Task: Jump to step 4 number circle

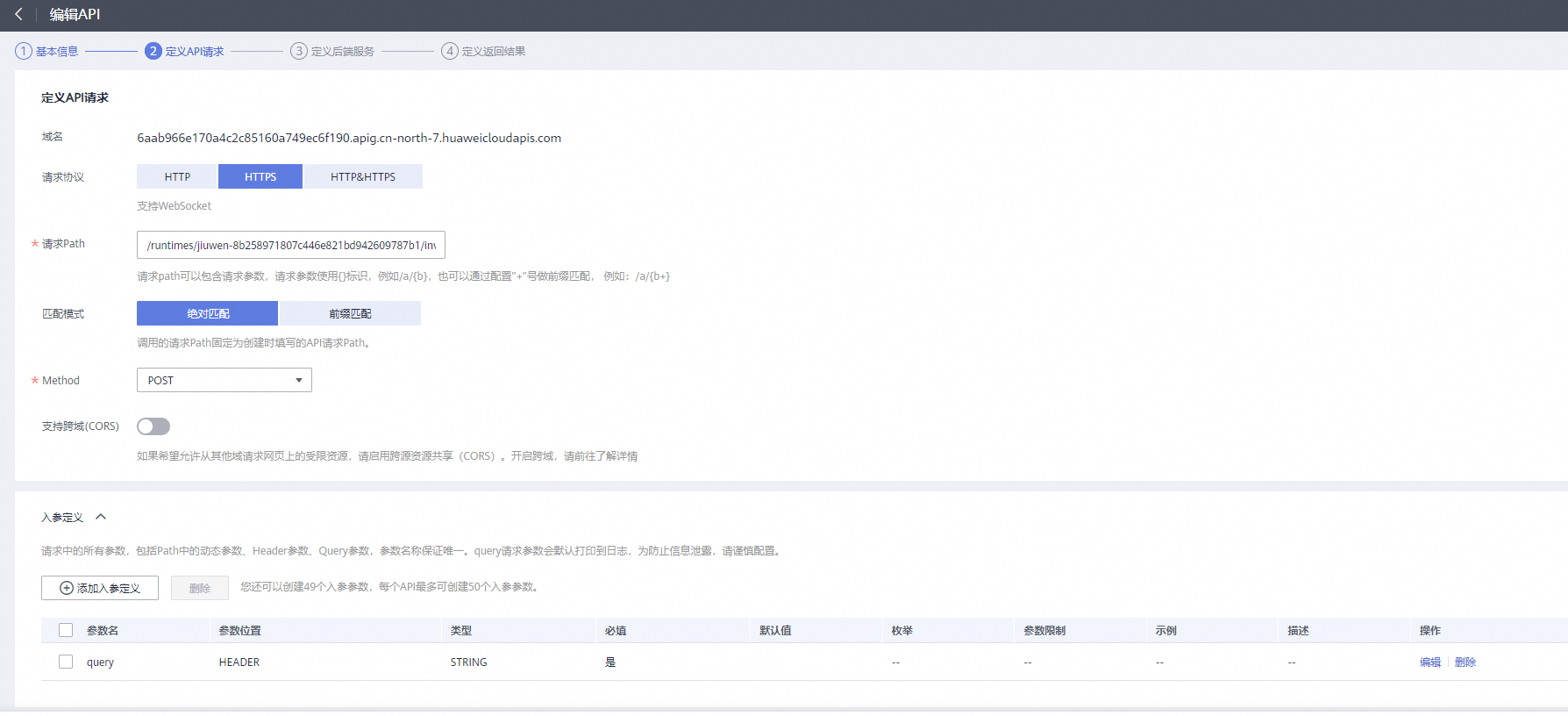Action: pos(450,51)
